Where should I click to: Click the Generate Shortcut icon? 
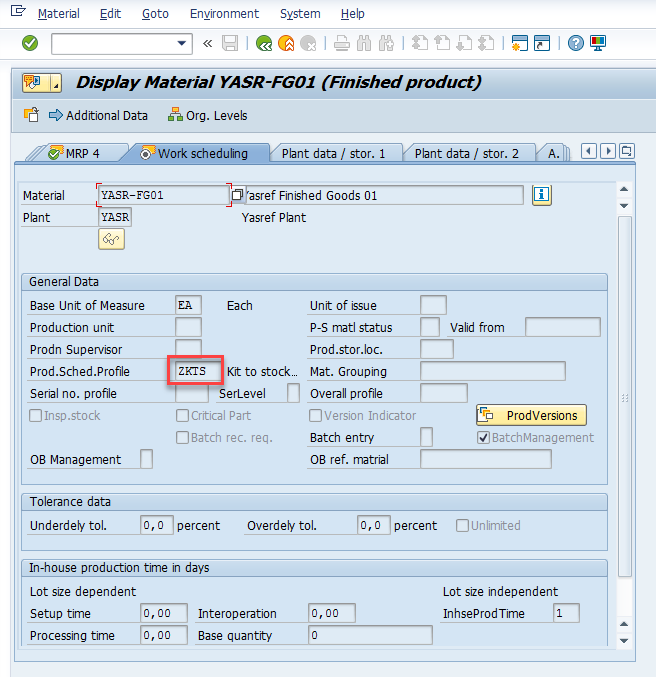pyautogui.click(x=542, y=43)
